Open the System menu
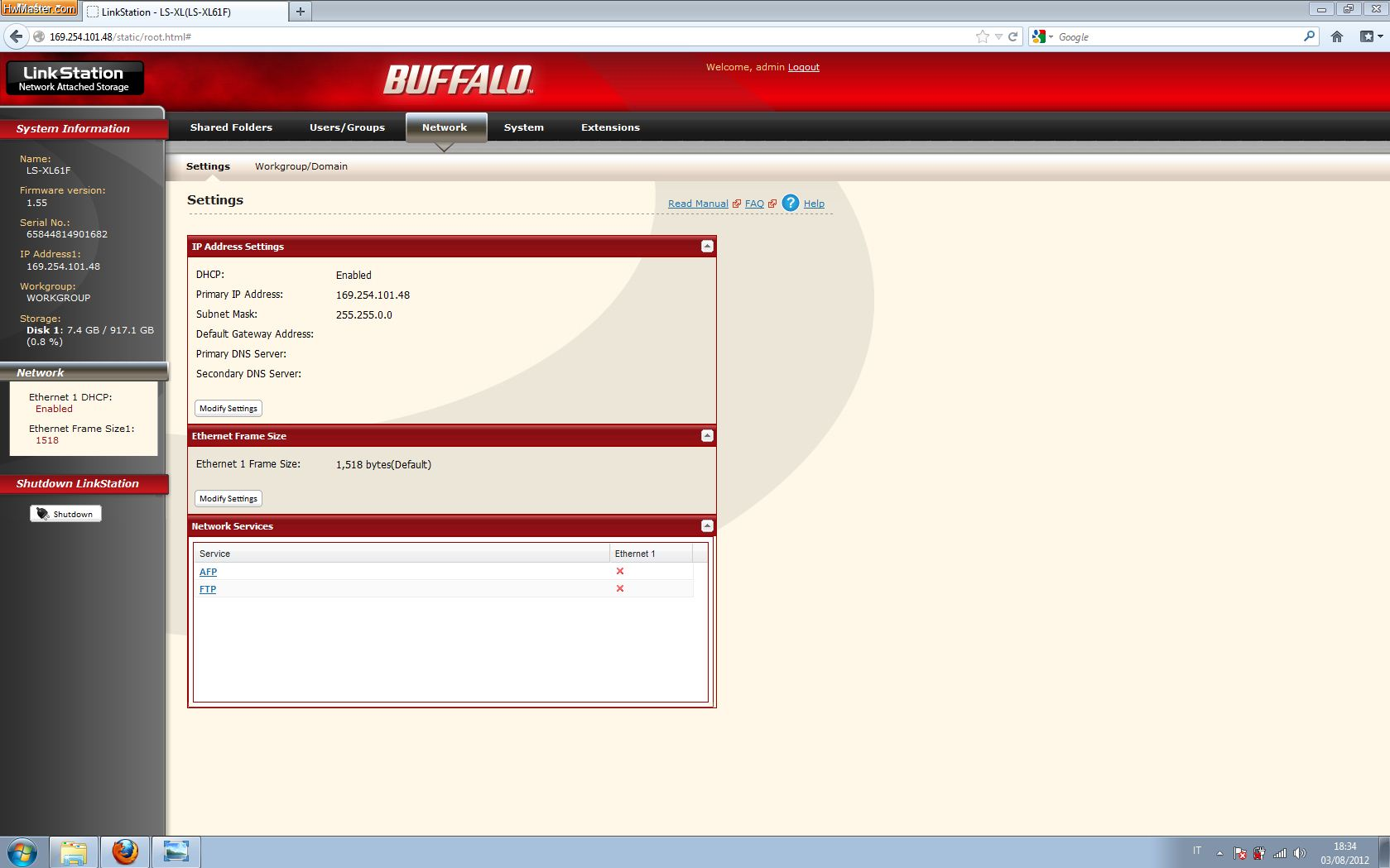1390x868 pixels. 523,127
